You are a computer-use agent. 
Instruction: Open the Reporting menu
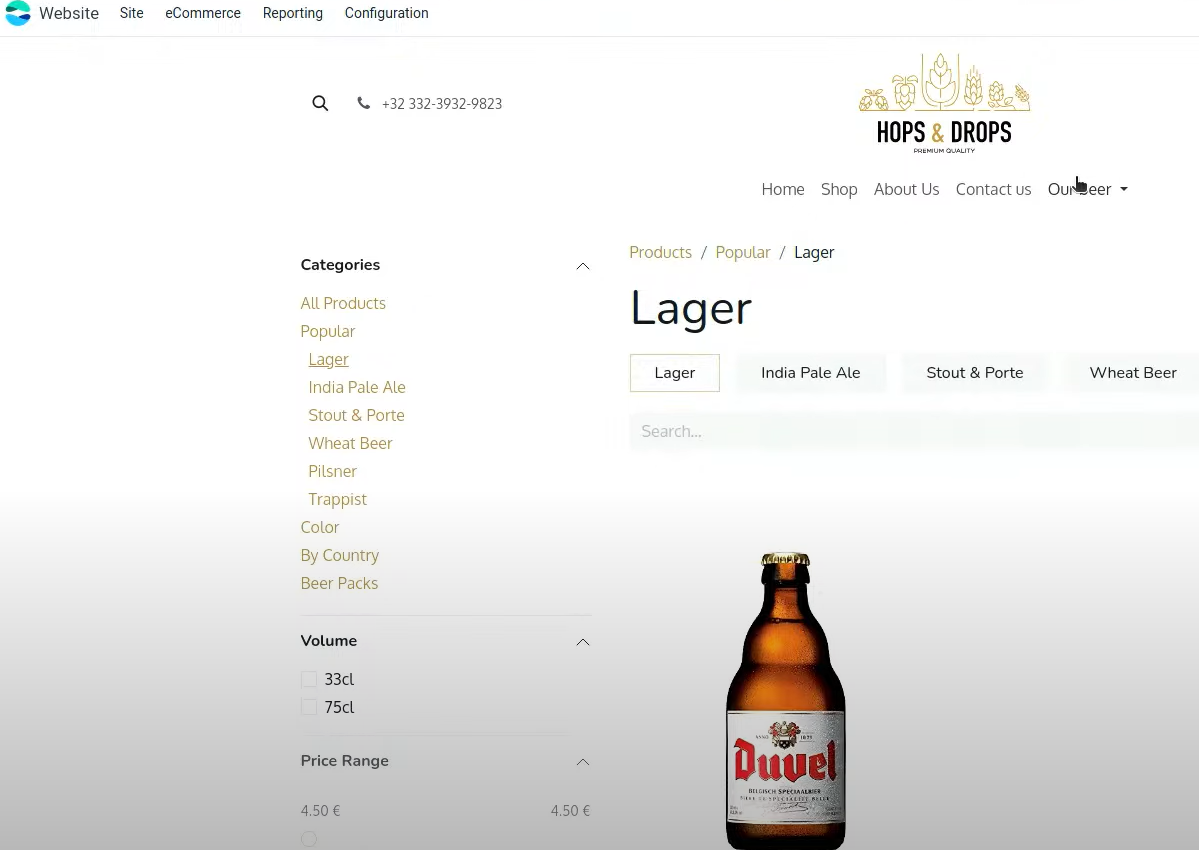point(293,13)
